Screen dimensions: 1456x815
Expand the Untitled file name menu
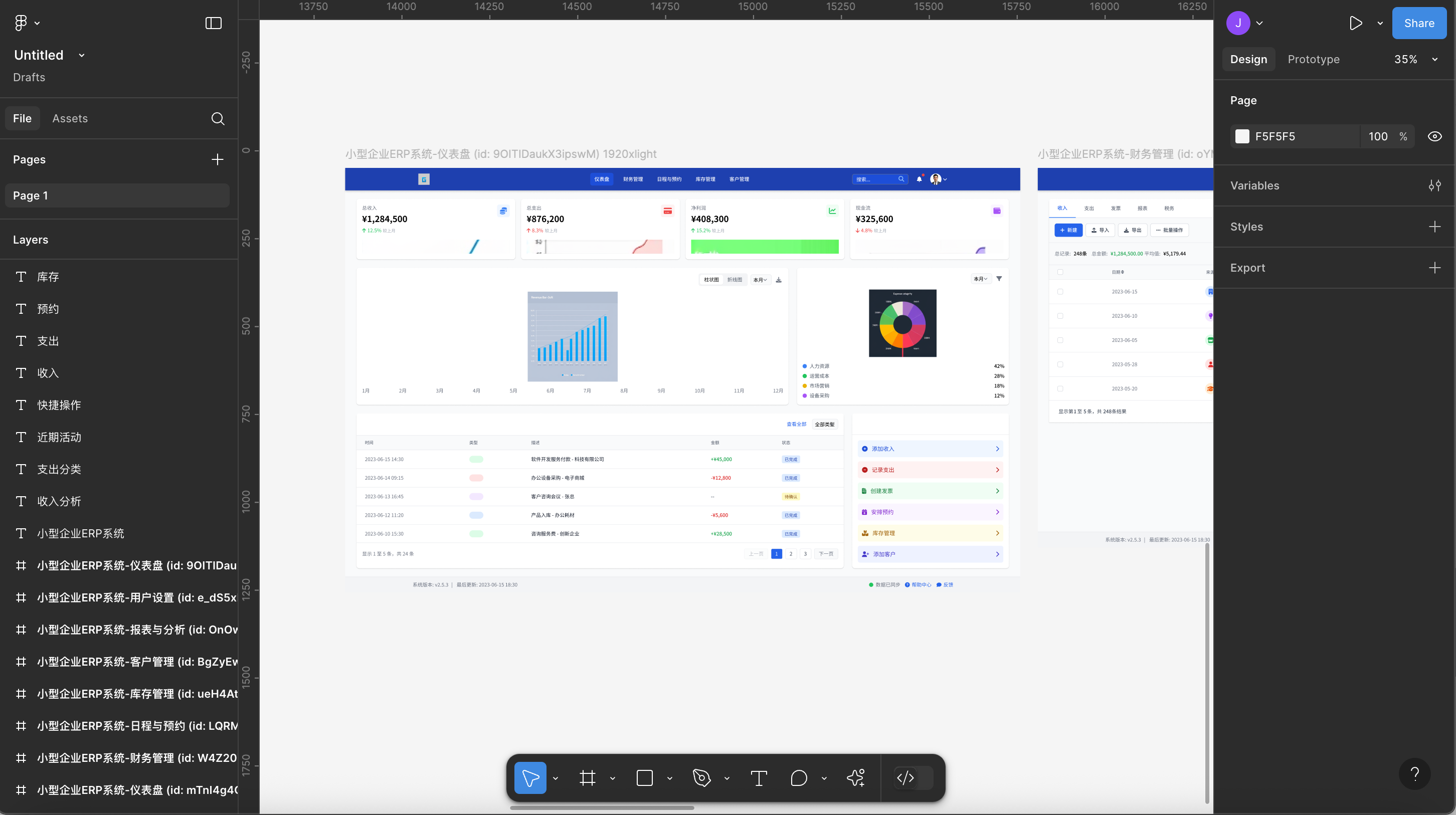(x=81, y=56)
